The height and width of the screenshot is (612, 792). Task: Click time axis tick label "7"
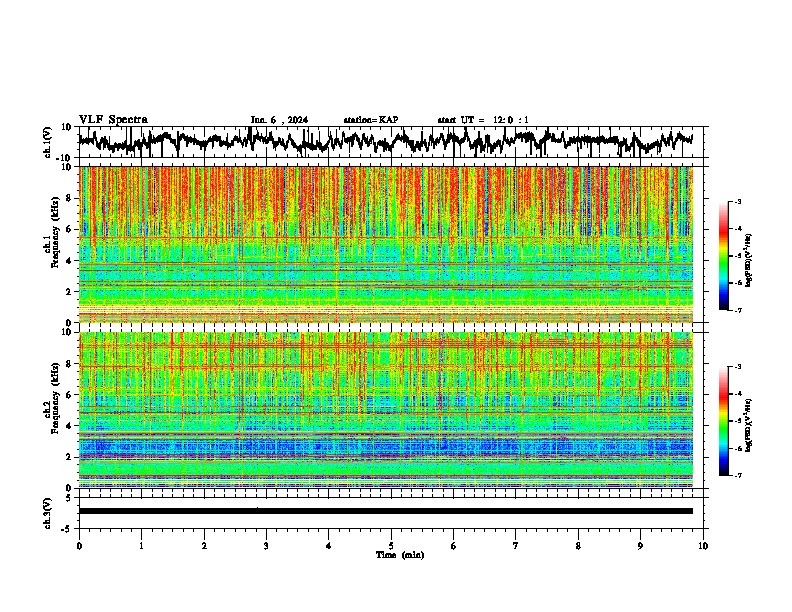516,545
